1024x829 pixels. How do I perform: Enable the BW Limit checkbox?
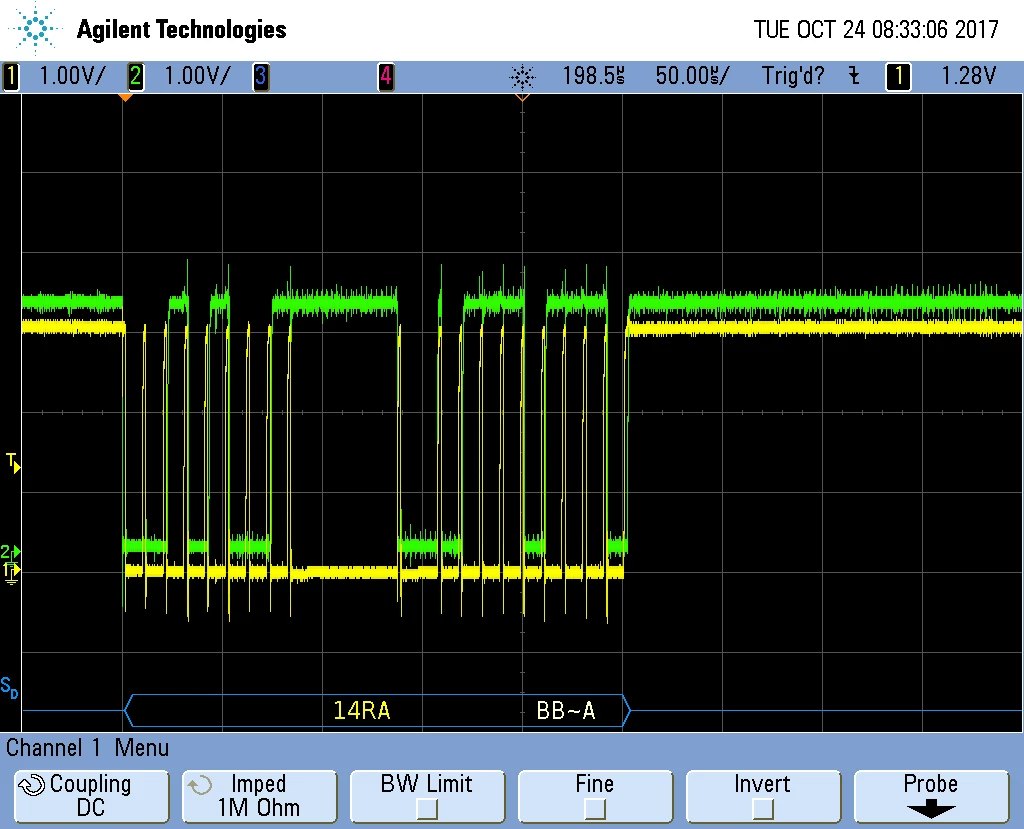(426, 809)
